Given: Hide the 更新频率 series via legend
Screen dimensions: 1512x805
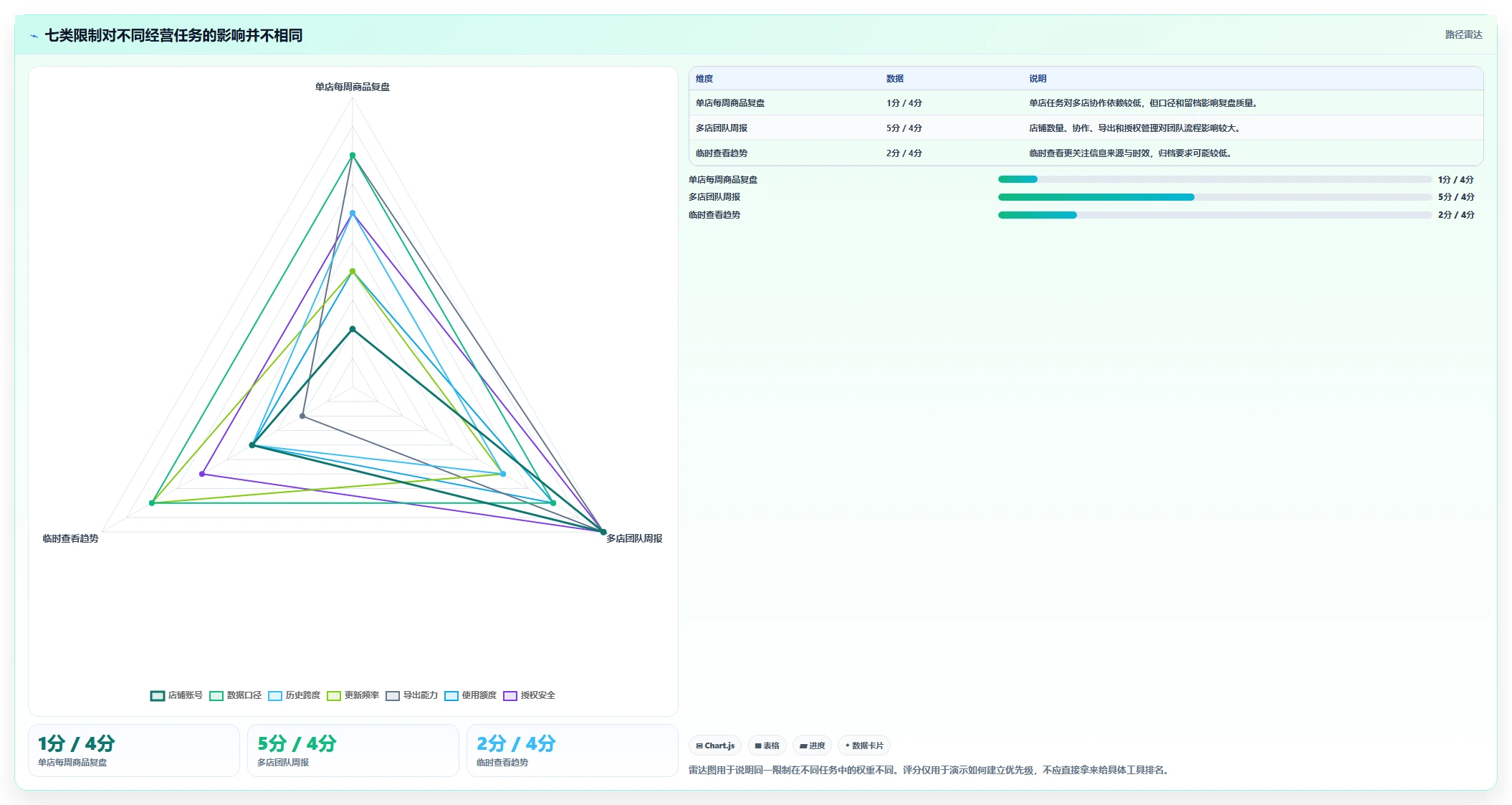Looking at the screenshot, I should tap(353, 695).
